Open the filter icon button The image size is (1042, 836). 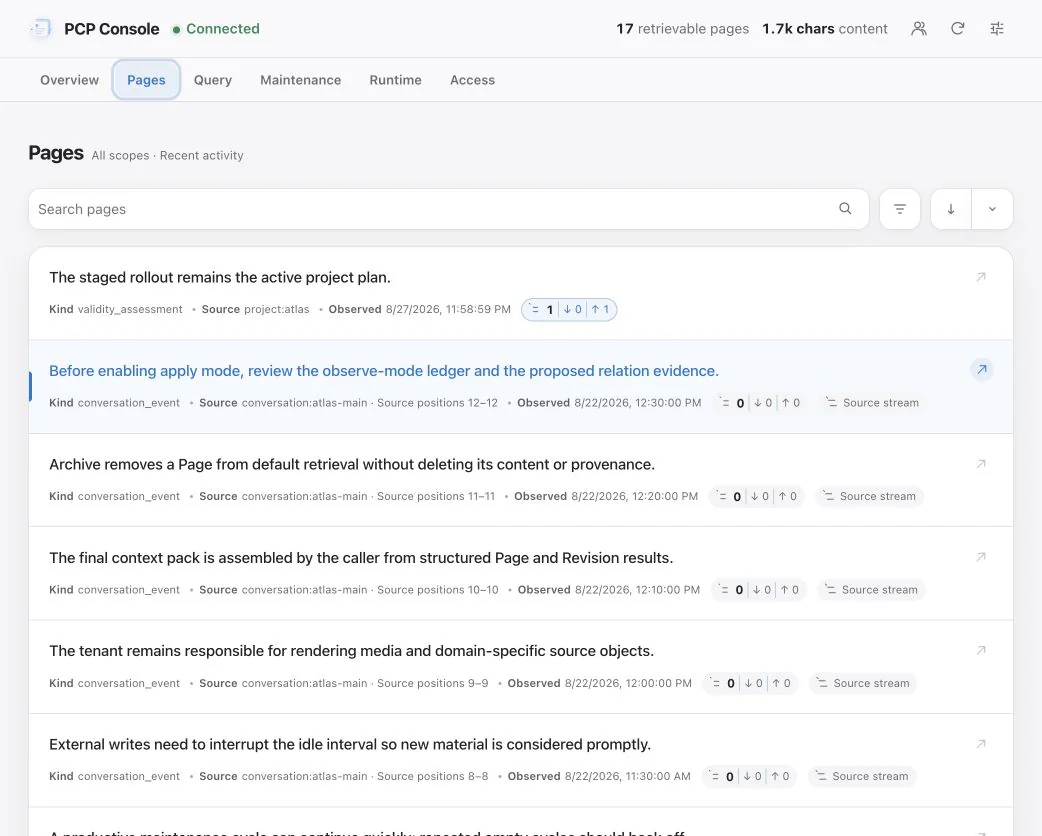click(x=899, y=209)
